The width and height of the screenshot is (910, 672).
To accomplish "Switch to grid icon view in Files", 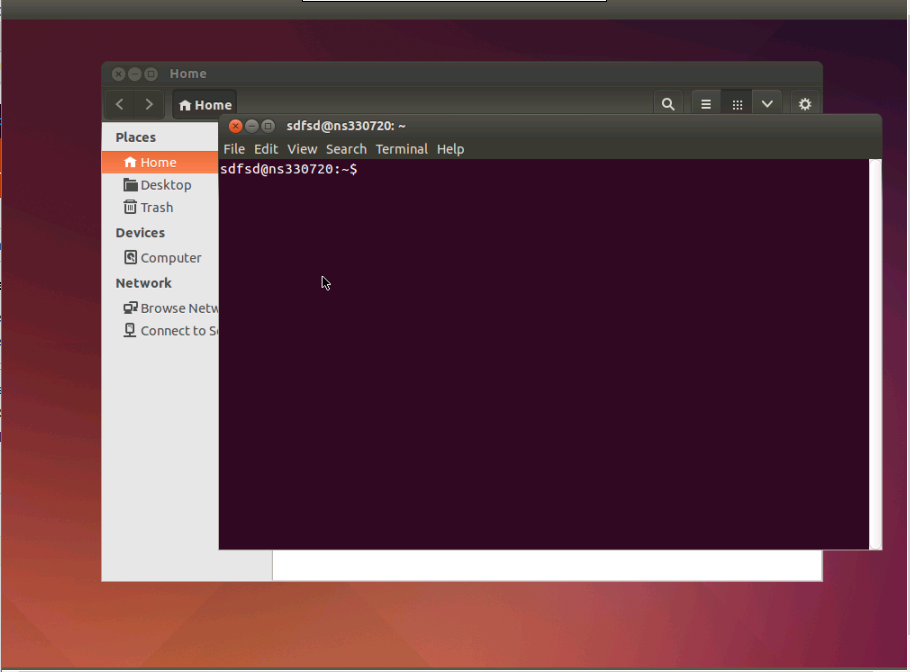I will click(x=737, y=104).
